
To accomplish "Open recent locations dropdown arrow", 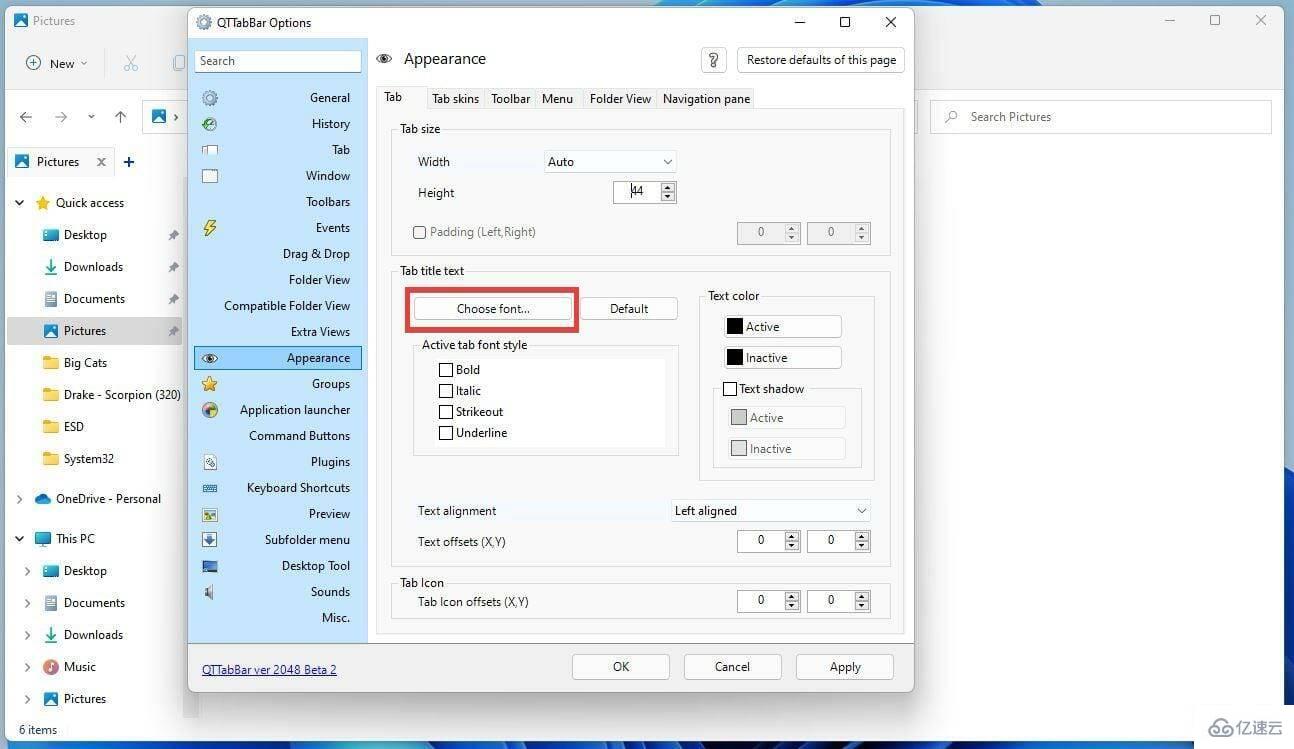I will pos(91,117).
